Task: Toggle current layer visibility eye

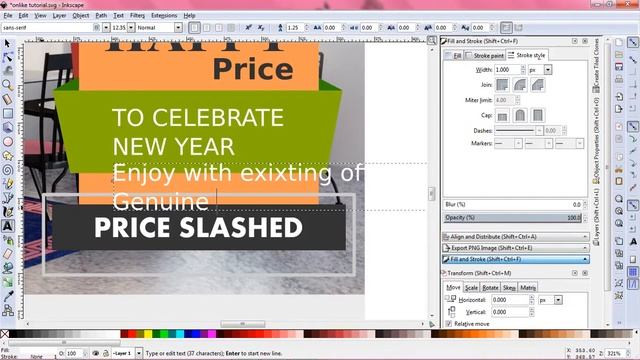Action: point(96,353)
